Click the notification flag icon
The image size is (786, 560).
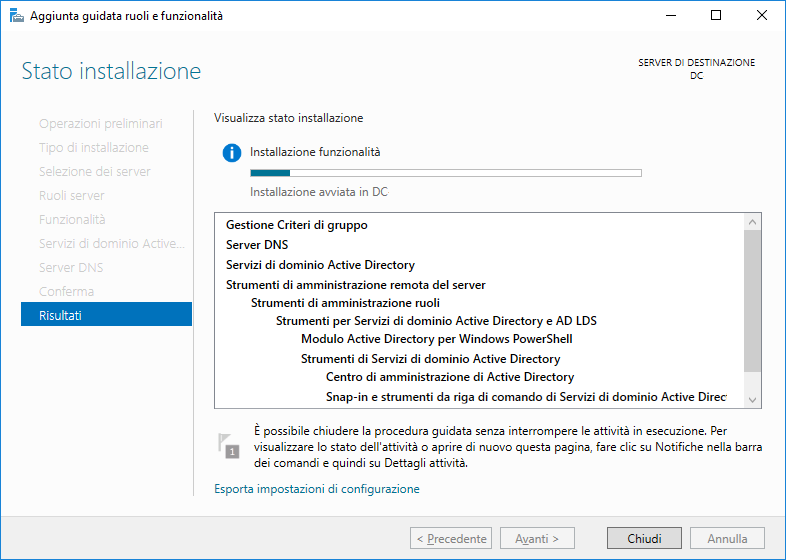(x=229, y=446)
